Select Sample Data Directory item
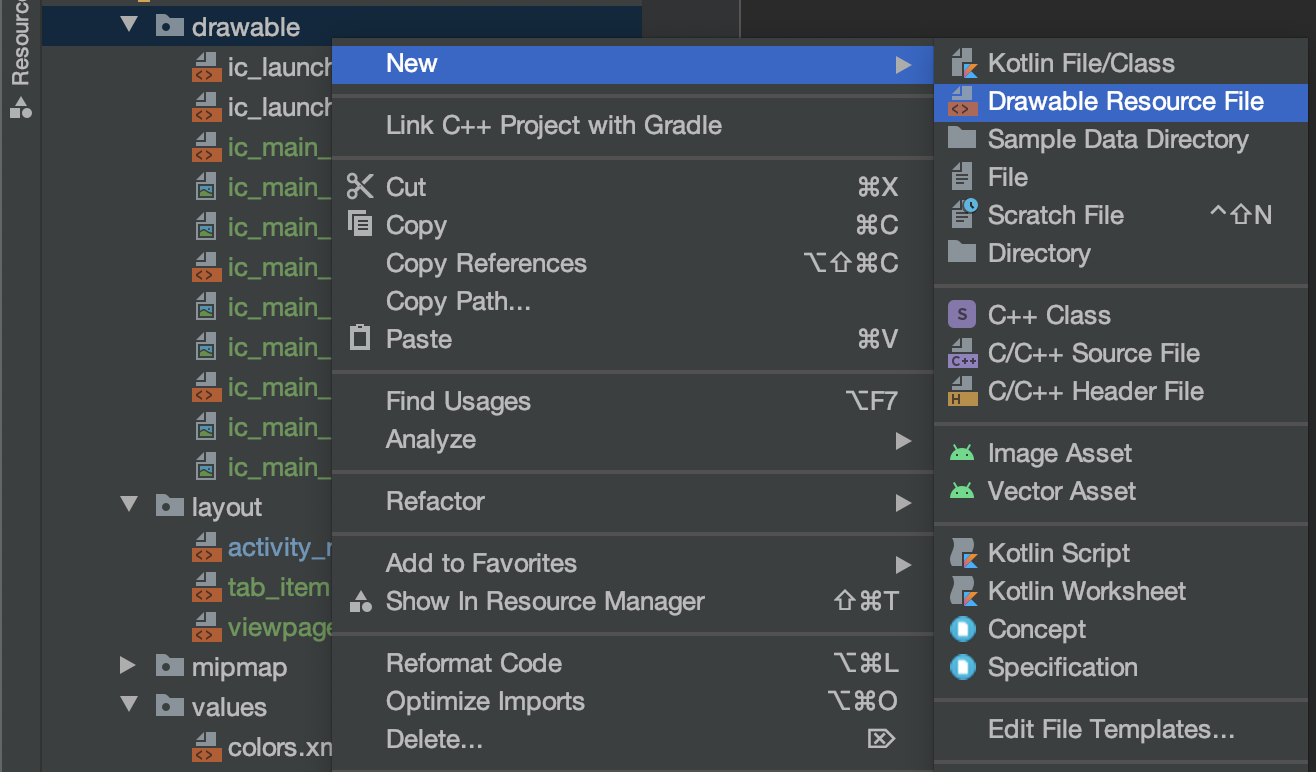This screenshot has height=772, width=1316. pyautogui.click(x=1117, y=139)
